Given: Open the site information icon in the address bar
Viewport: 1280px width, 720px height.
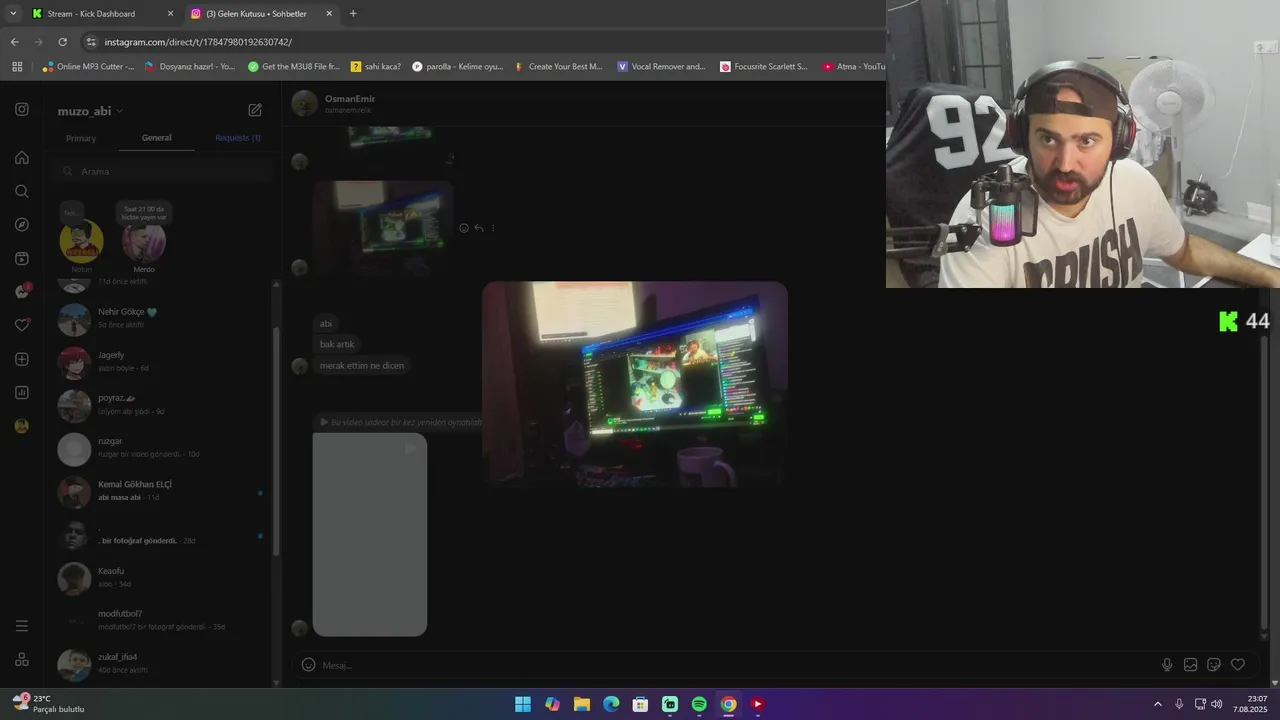Looking at the screenshot, I should 91,42.
